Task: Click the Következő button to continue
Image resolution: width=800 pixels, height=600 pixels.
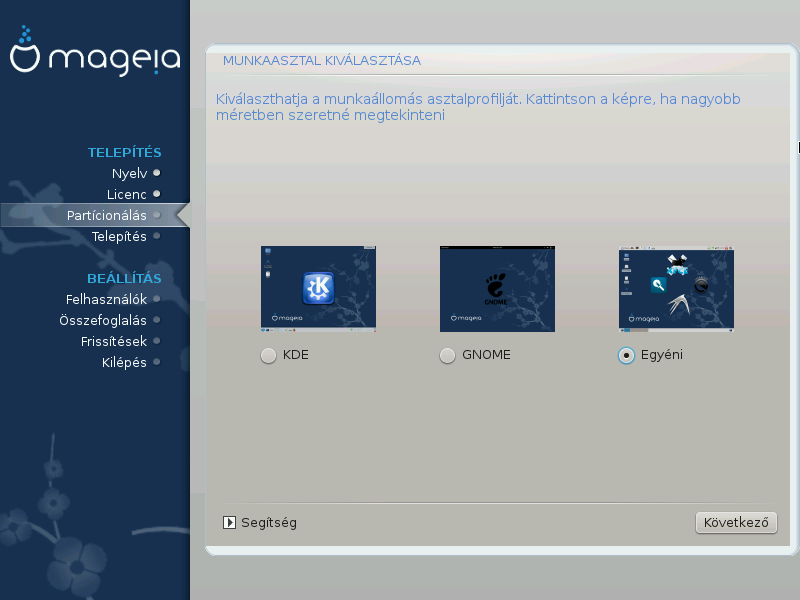Action: tap(736, 522)
